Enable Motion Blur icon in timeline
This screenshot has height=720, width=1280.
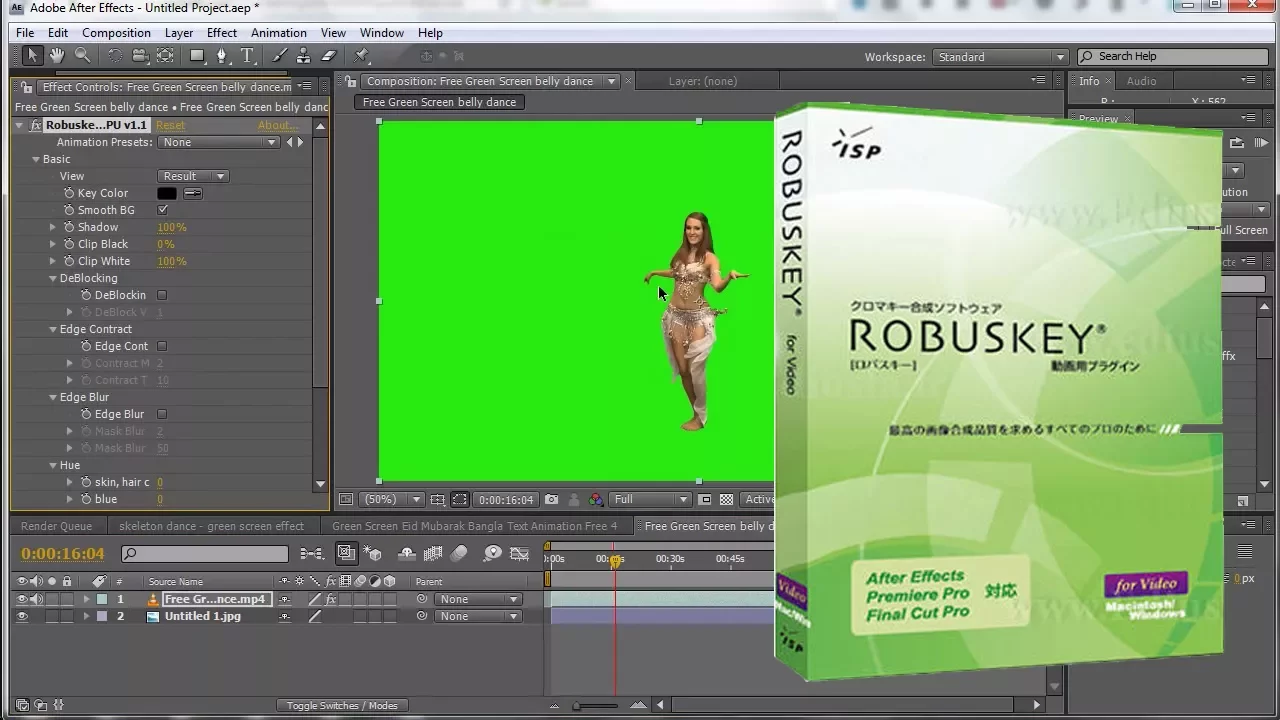click(459, 553)
